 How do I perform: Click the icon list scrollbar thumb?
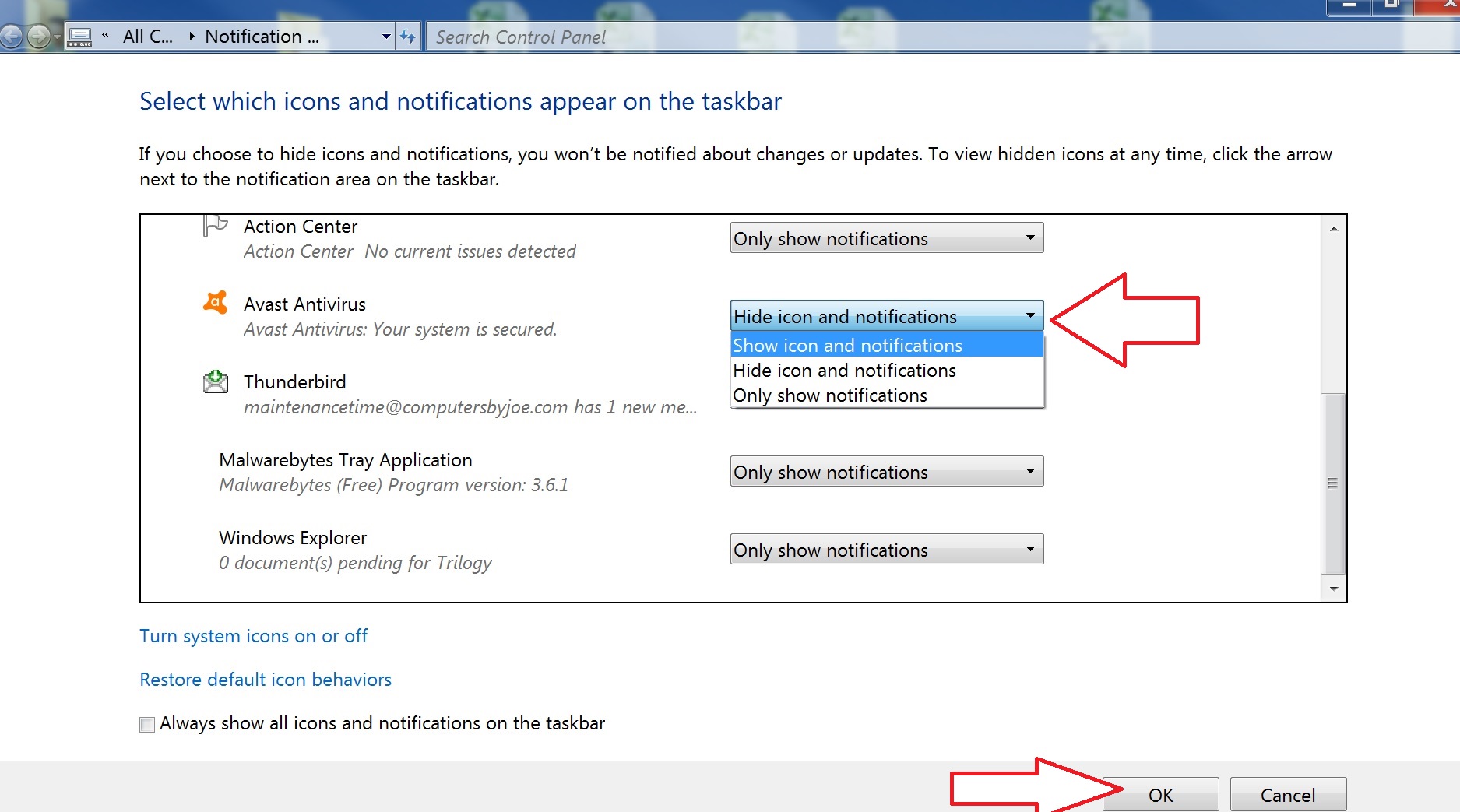point(1334,483)
